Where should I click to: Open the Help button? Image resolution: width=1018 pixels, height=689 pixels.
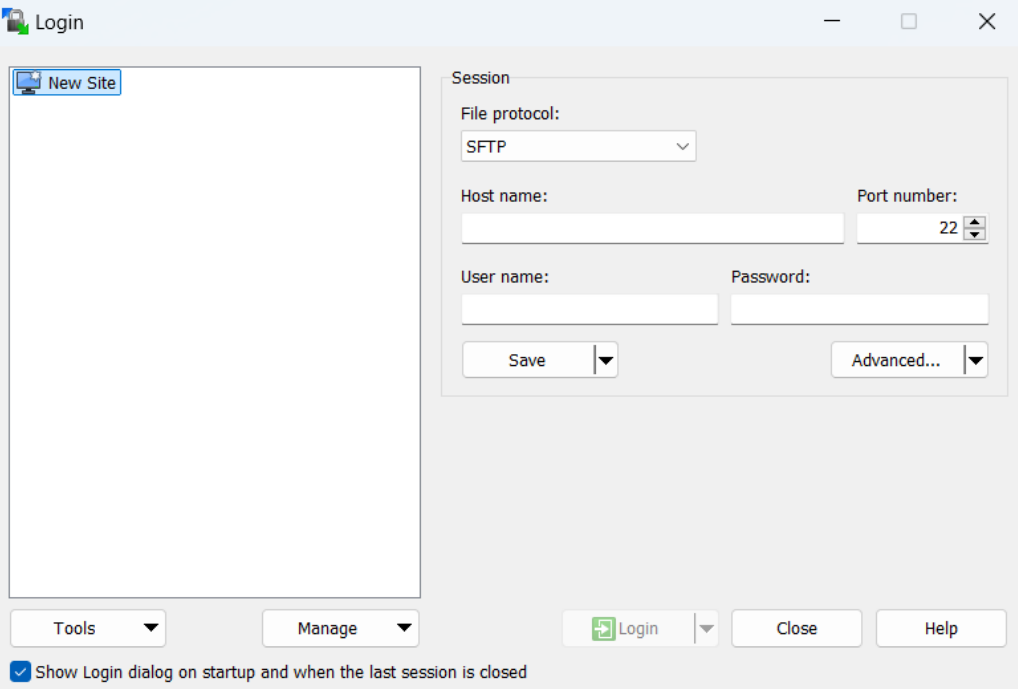(940, 629)
